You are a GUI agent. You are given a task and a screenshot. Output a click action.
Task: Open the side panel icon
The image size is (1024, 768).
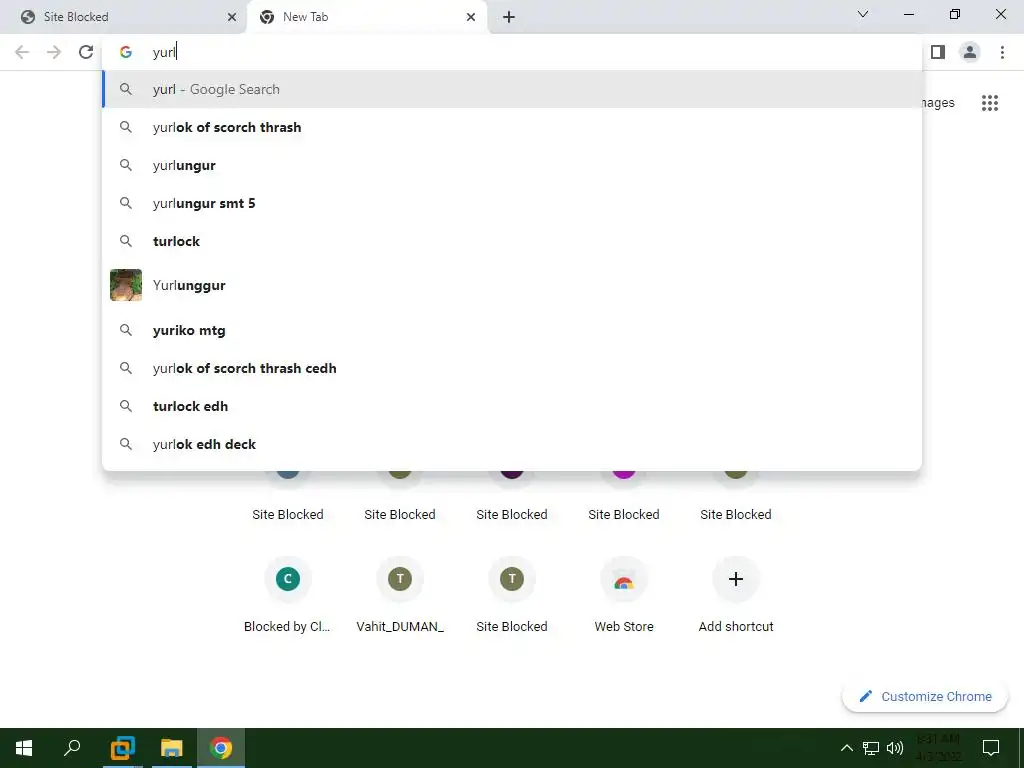pos(938,52)
